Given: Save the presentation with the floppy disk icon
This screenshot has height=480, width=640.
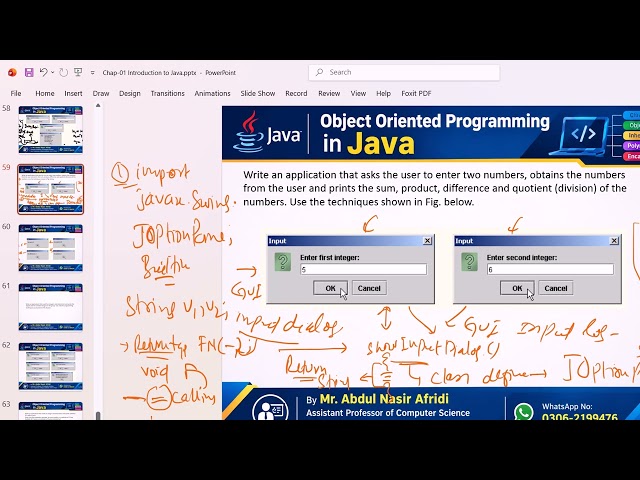Looking at the screenshot, I should (x=29, y=73).
